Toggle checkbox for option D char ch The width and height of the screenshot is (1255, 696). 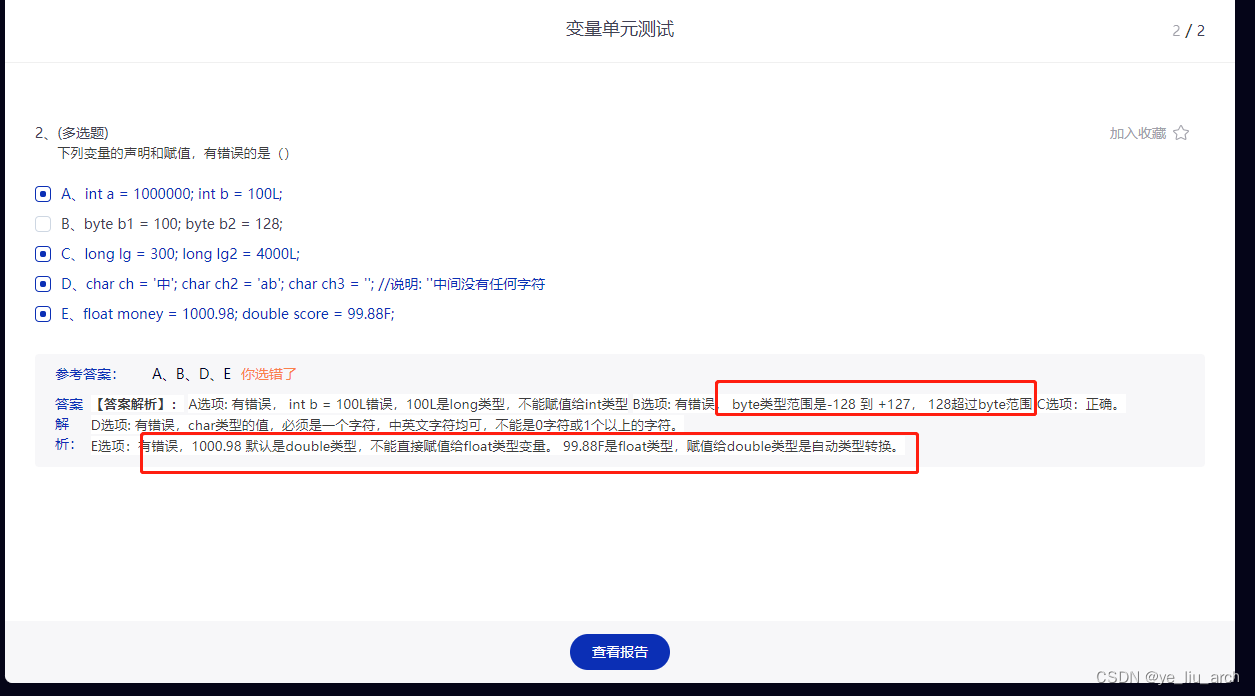coord(43,284)
